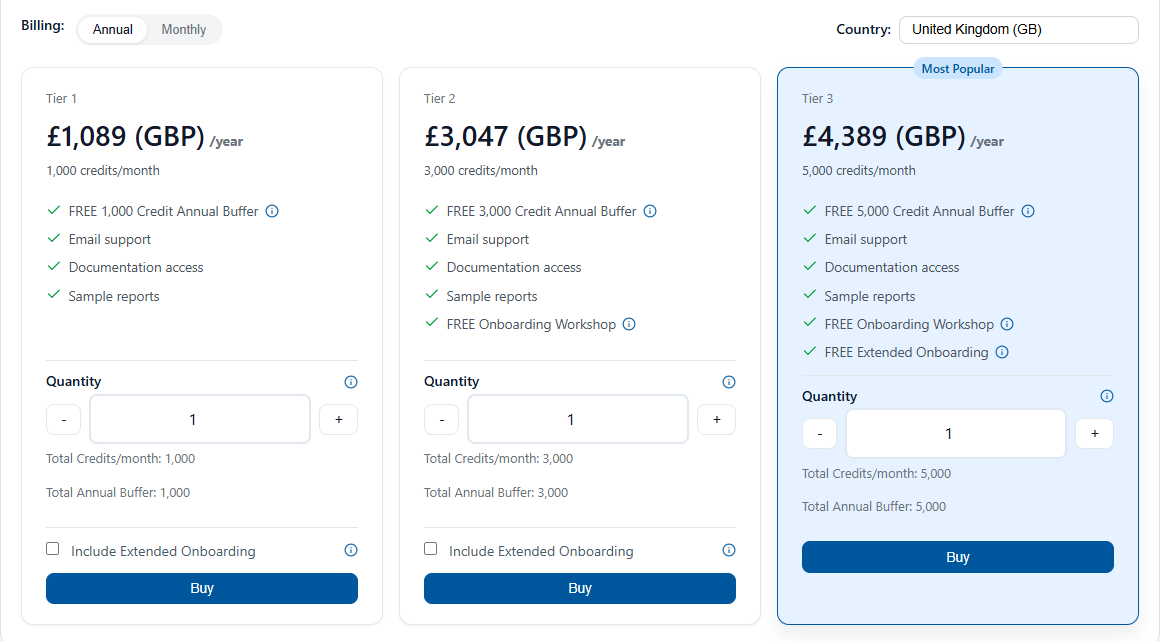The height and width of the screenshot is (641, 1160).
Task: Show info for Tier 2 FREE Onboarding Workshop
Action: [x=629, y=324]
